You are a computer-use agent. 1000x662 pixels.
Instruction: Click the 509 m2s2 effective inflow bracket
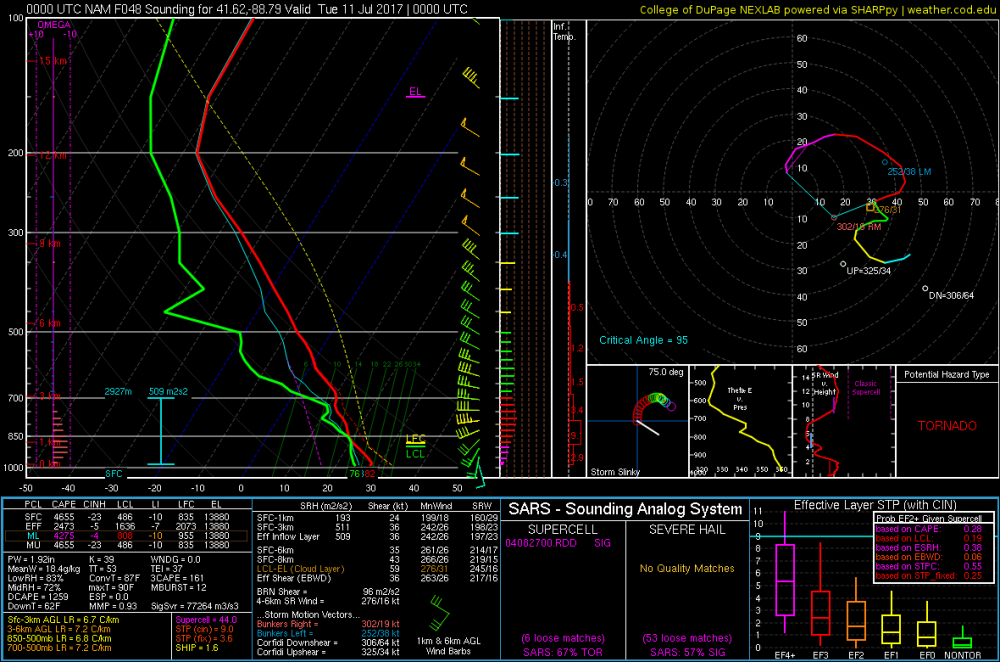161,430
